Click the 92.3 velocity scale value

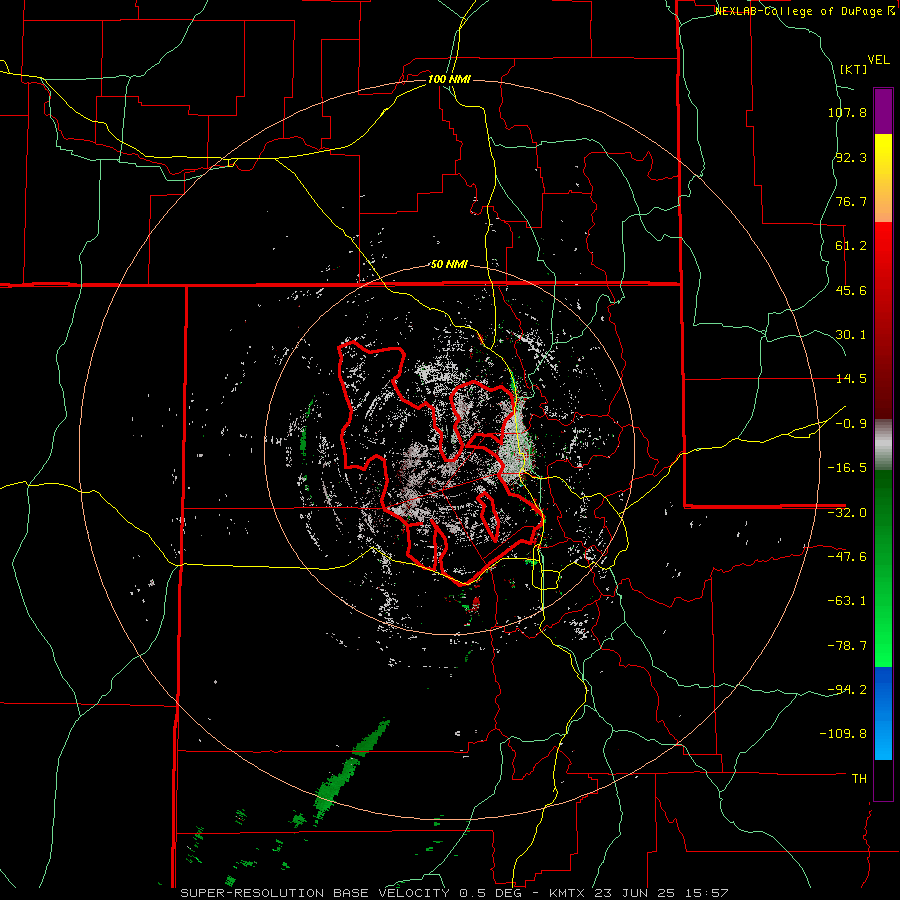[851, 157]
